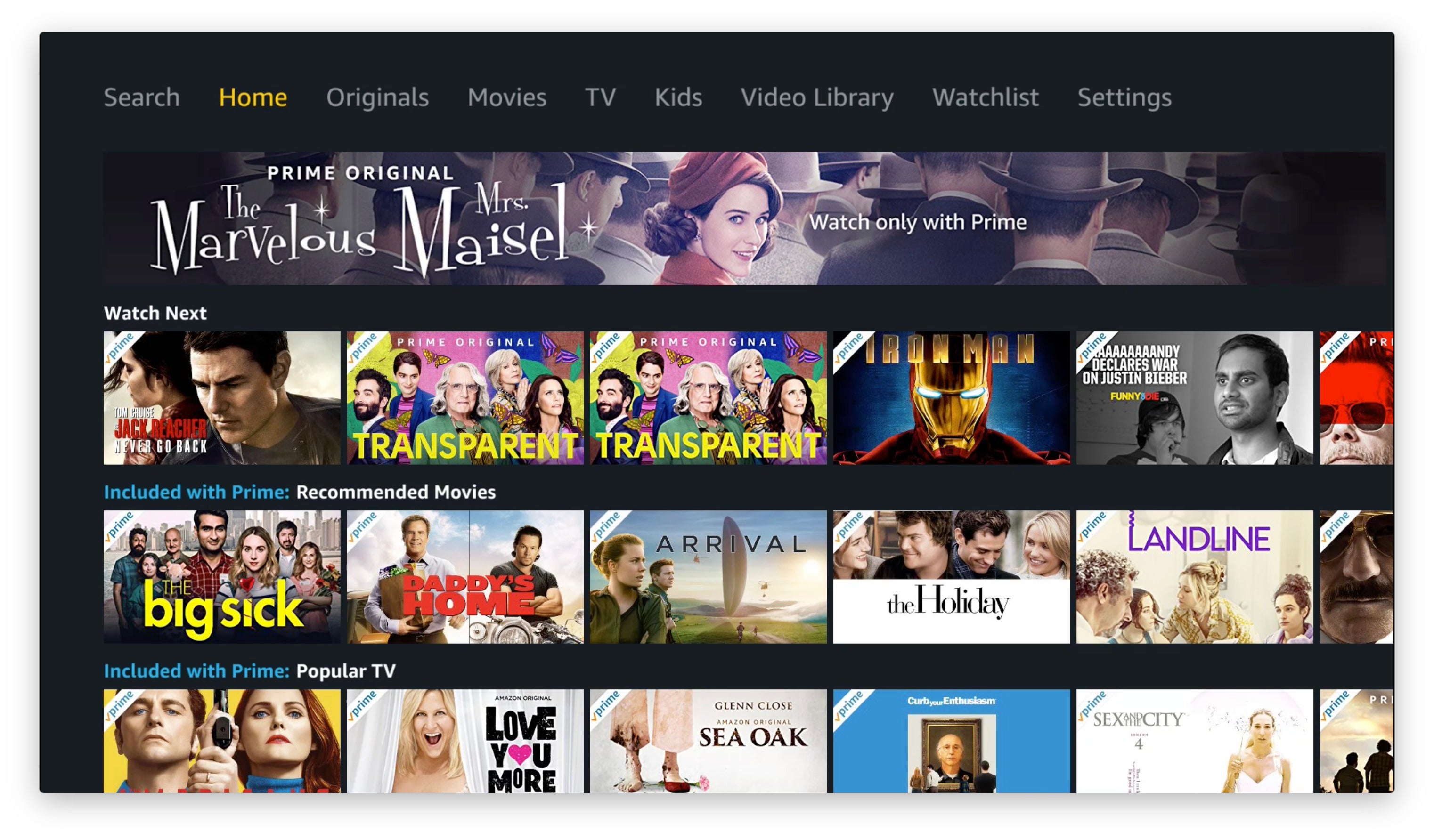Open the Watchlist navigation section
This screenshot has height=840, width=1434.
[x=984, y=96]
